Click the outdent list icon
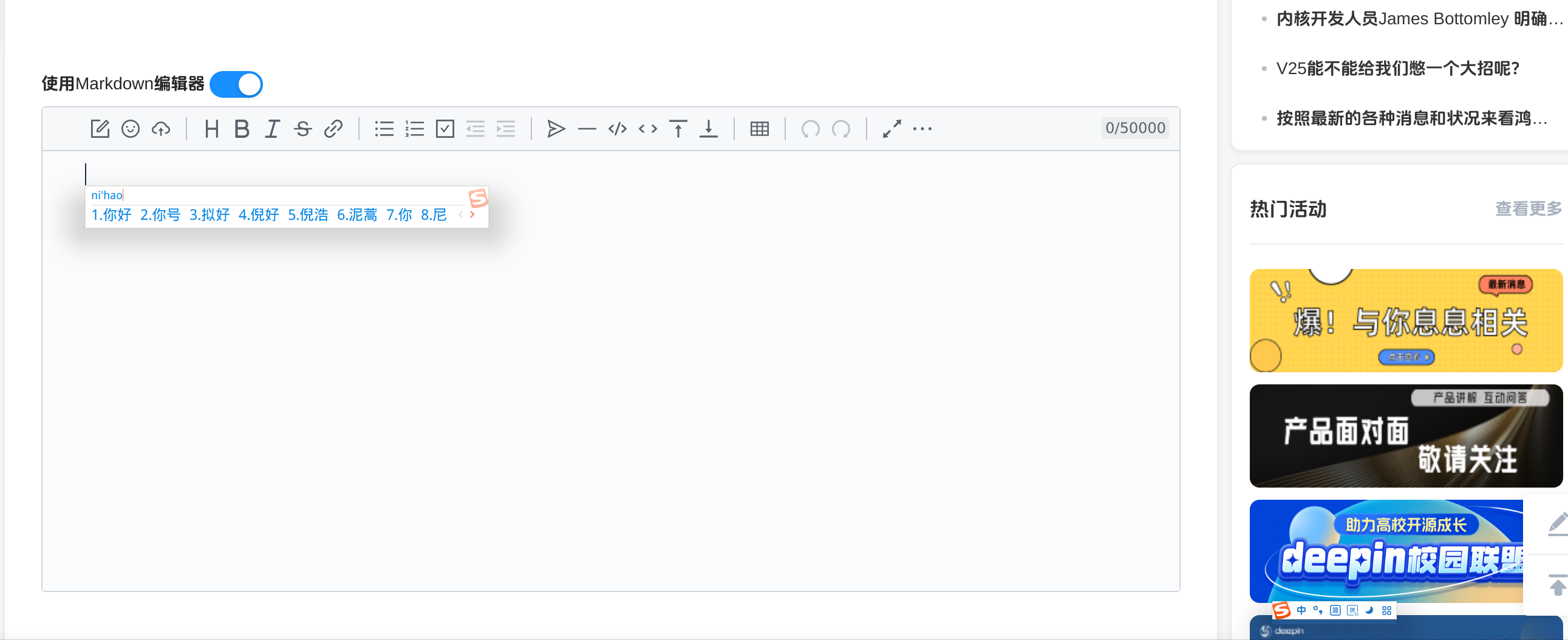 (476, 128)
